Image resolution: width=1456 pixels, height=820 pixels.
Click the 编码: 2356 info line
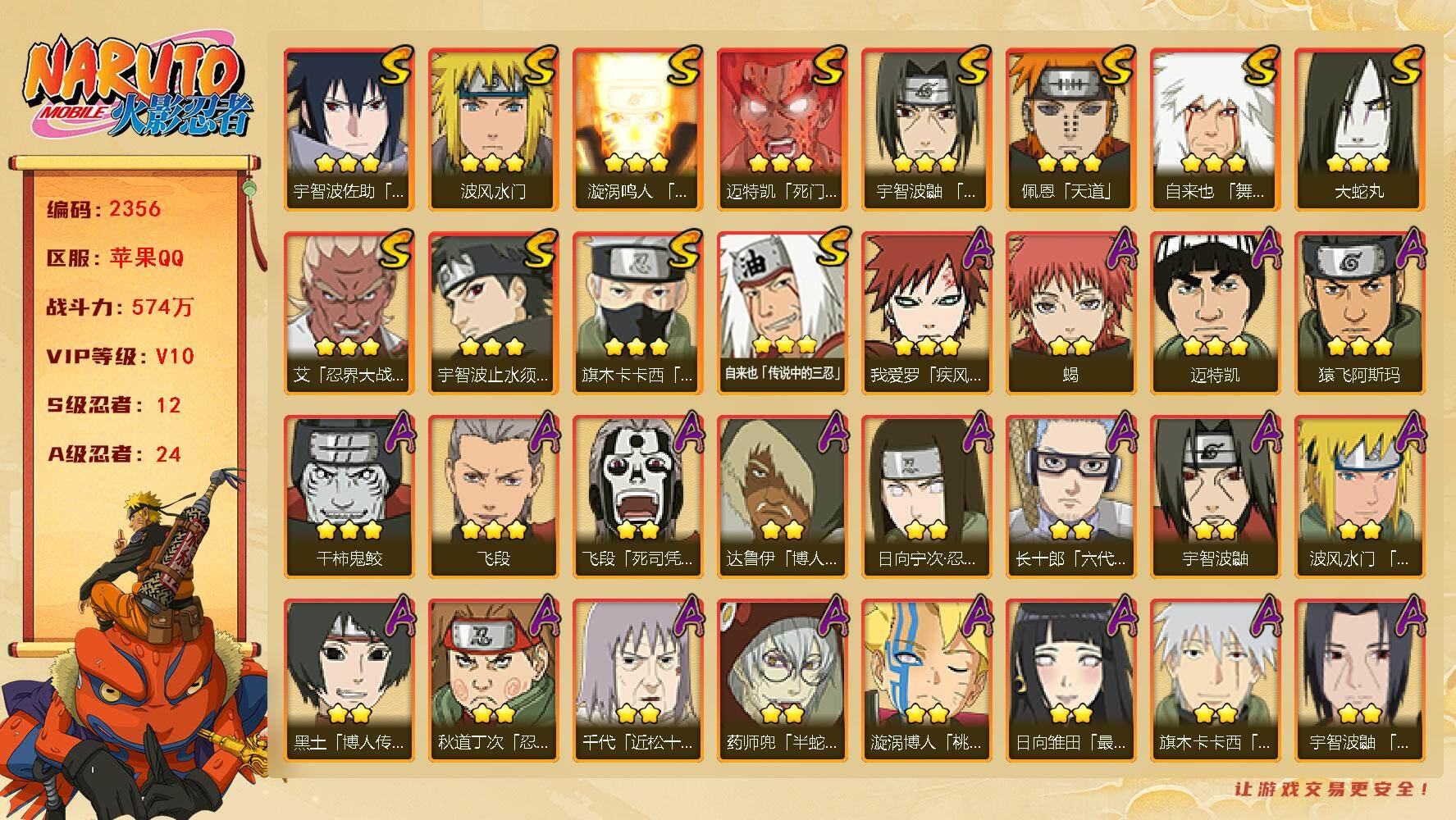[x=103, y=209]
